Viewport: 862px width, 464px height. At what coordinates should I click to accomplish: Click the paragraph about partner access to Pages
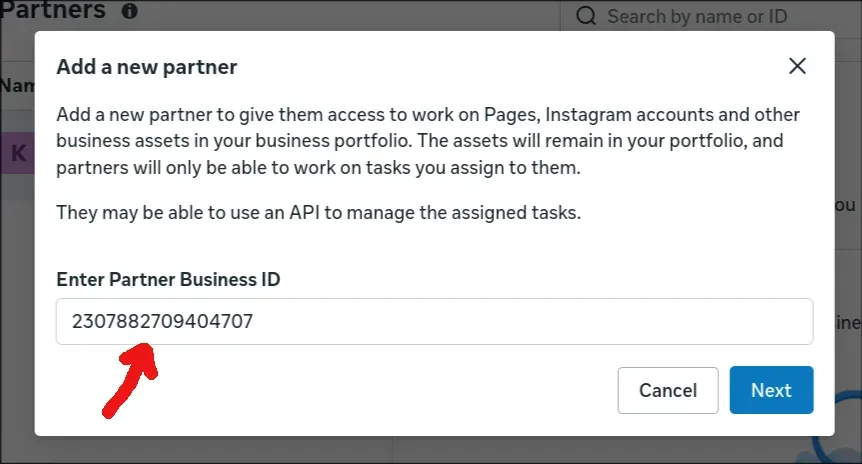click(428, 141)
